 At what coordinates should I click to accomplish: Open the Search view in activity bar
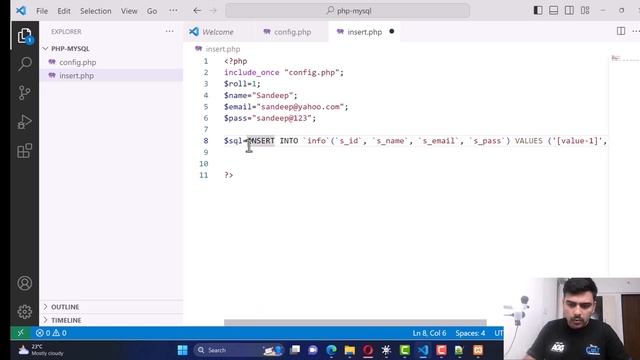(24, 64)
